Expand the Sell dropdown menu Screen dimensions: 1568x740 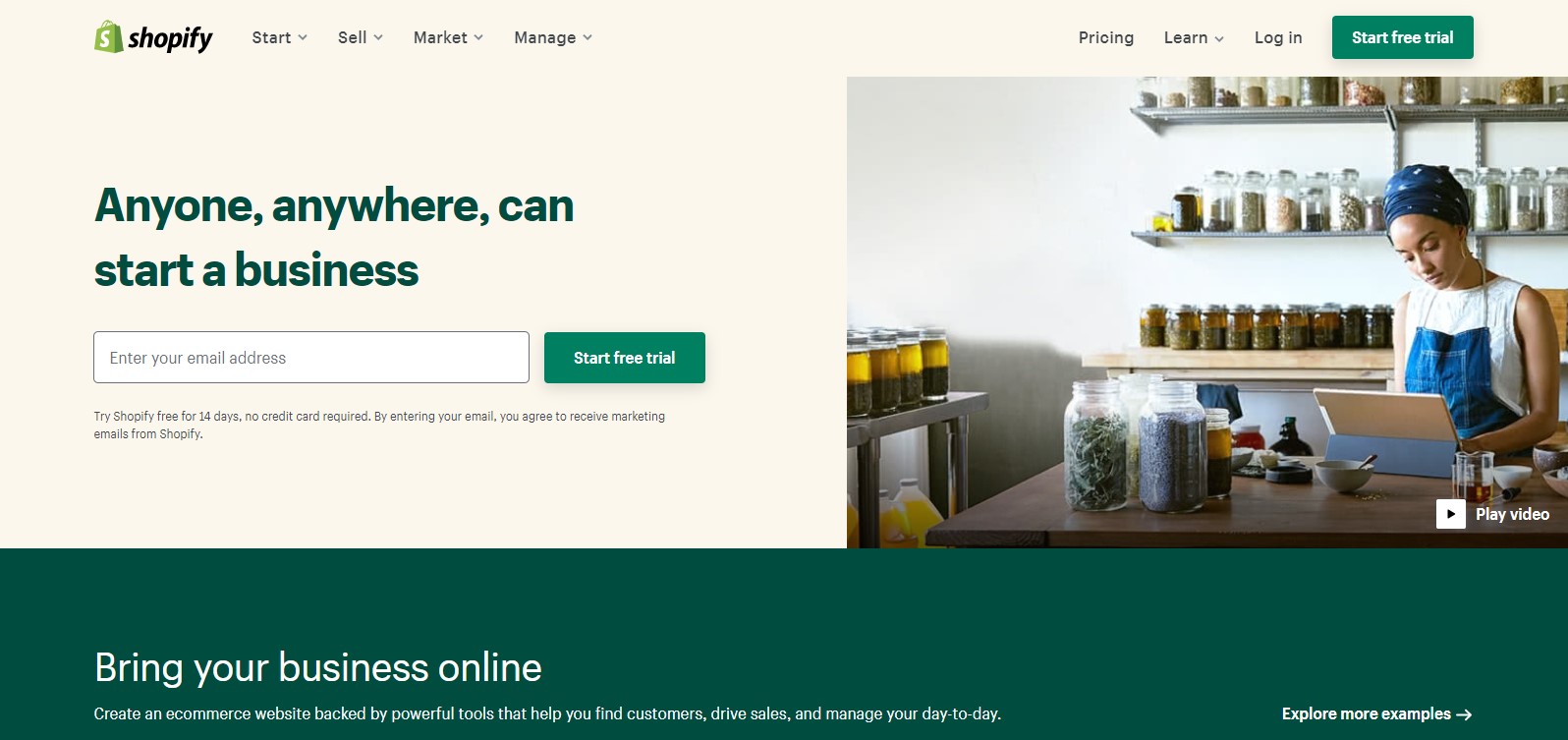[361, 37]
